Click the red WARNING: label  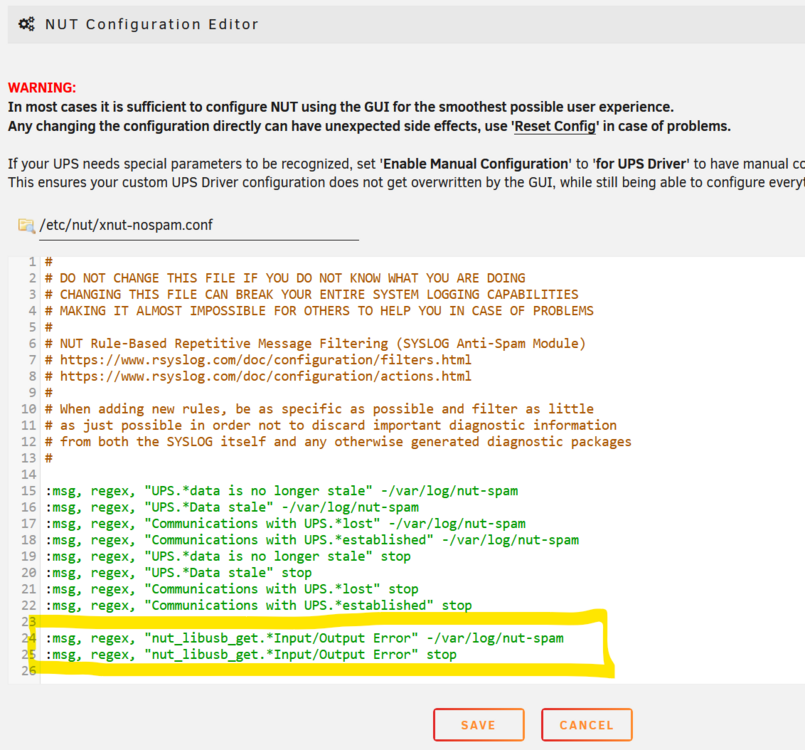(42, 88)
